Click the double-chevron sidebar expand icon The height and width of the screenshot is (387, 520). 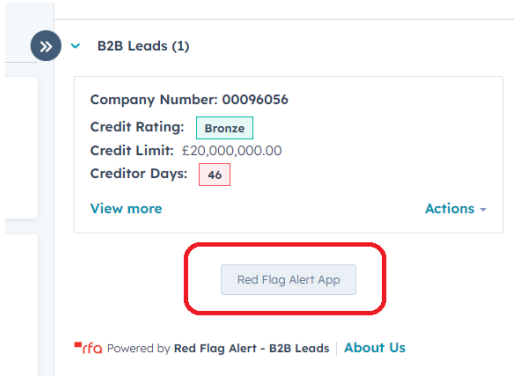coord(46,46)
